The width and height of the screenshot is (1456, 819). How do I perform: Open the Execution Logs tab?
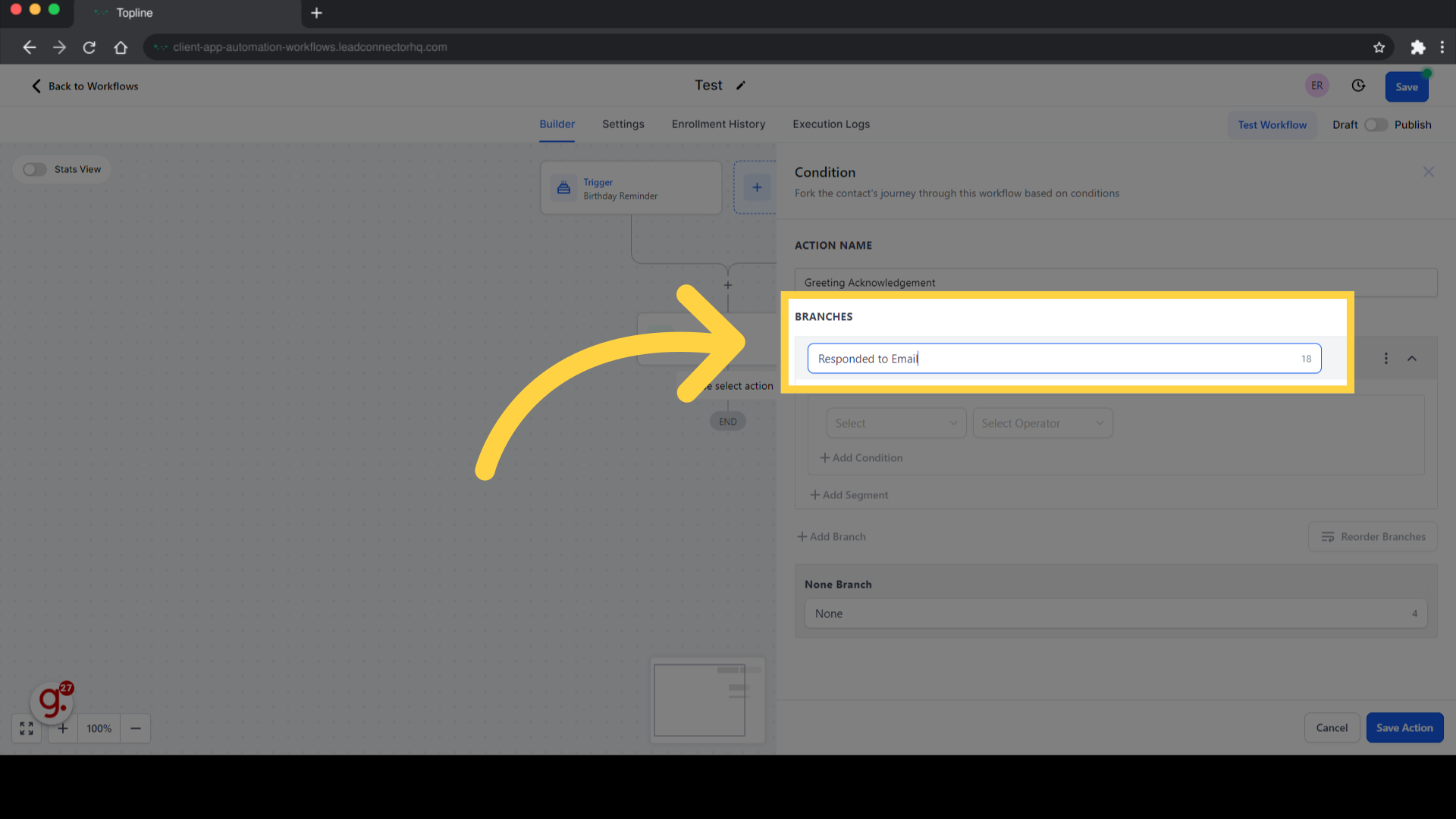(x=831, y=124)
